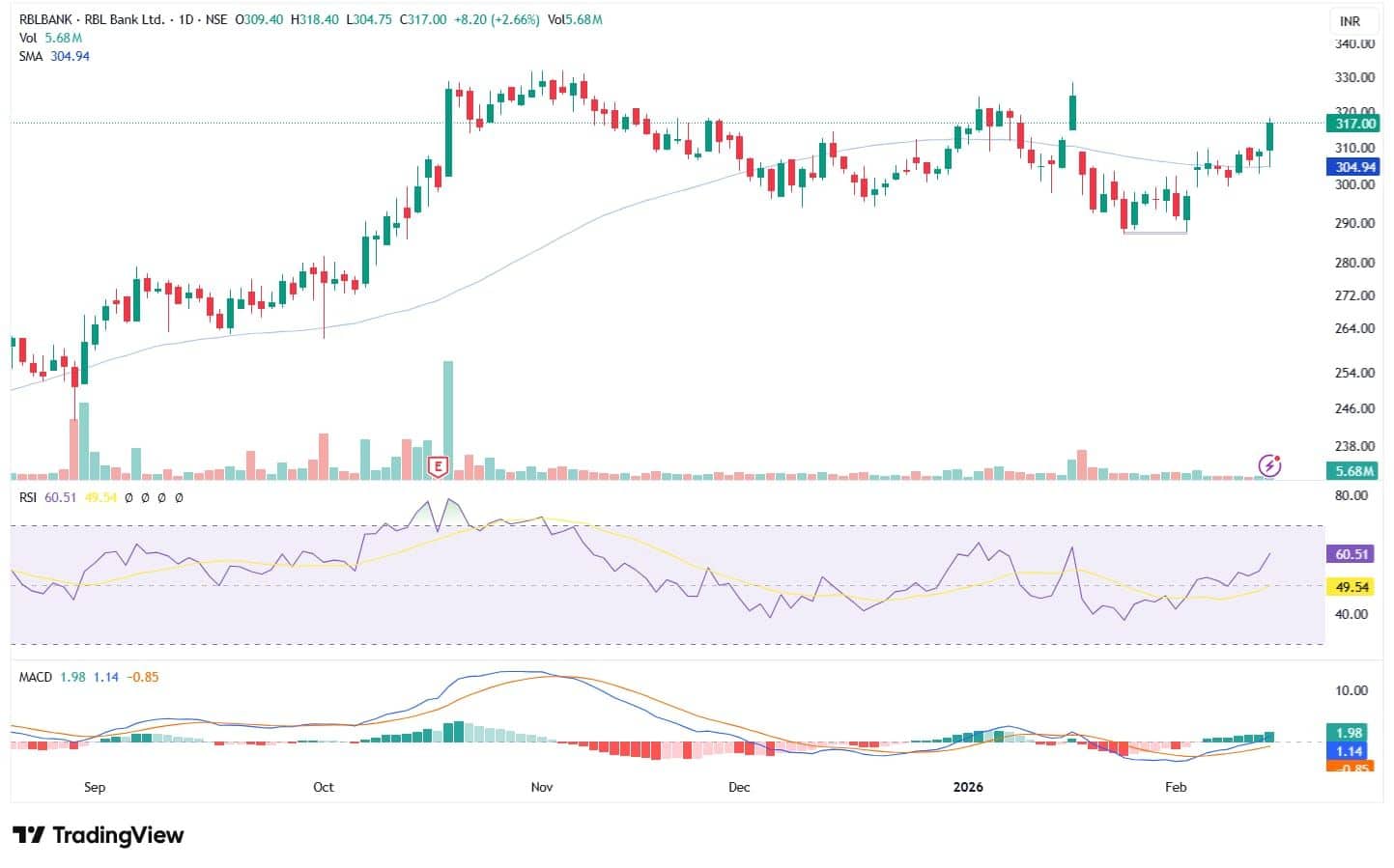Click the green 317.00 last price label
The width and height of the screenshot is (1394, 868).
coord(1354,124)
